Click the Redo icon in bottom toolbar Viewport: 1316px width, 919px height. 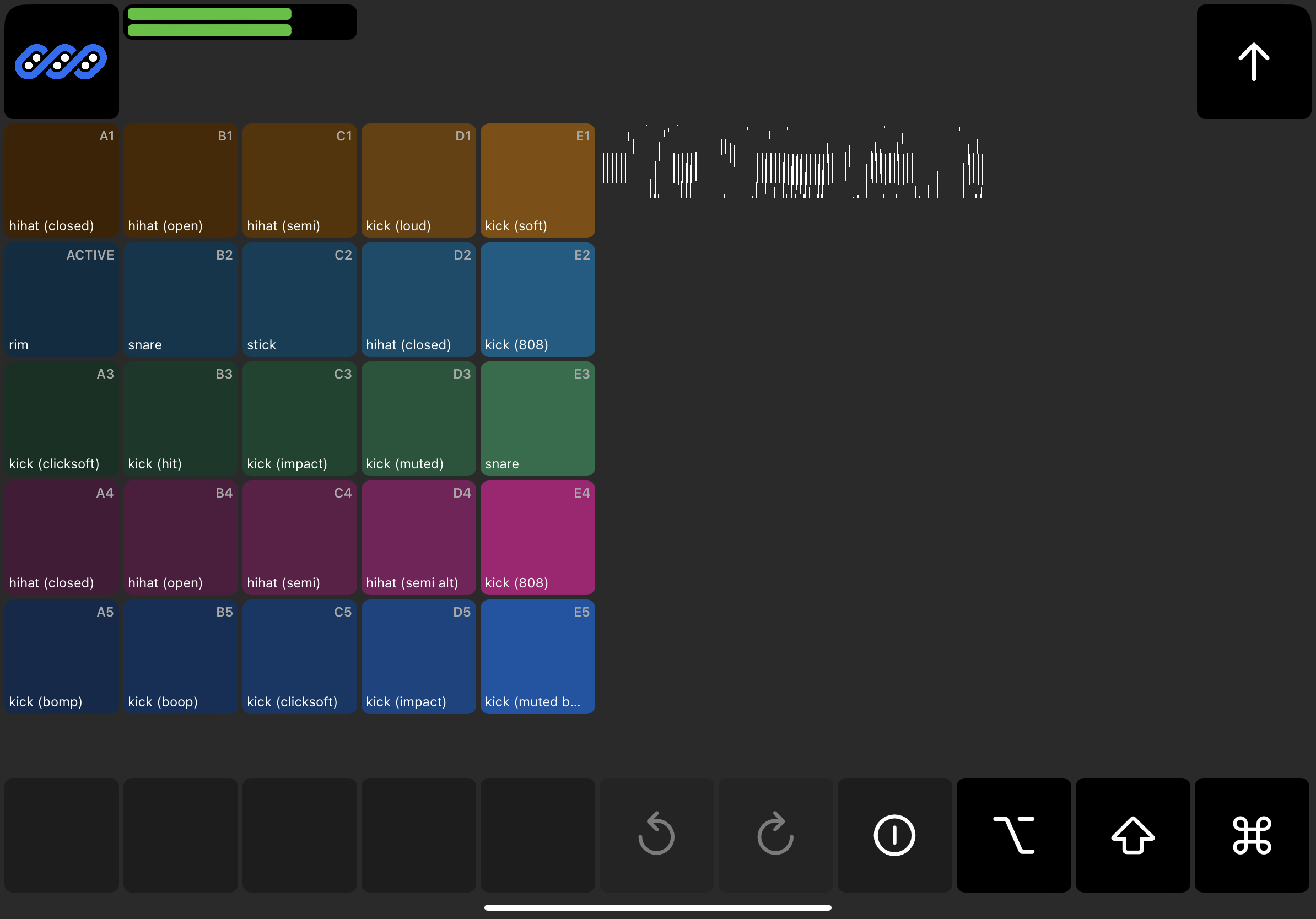pyautogui.click(x=775, y=835)
